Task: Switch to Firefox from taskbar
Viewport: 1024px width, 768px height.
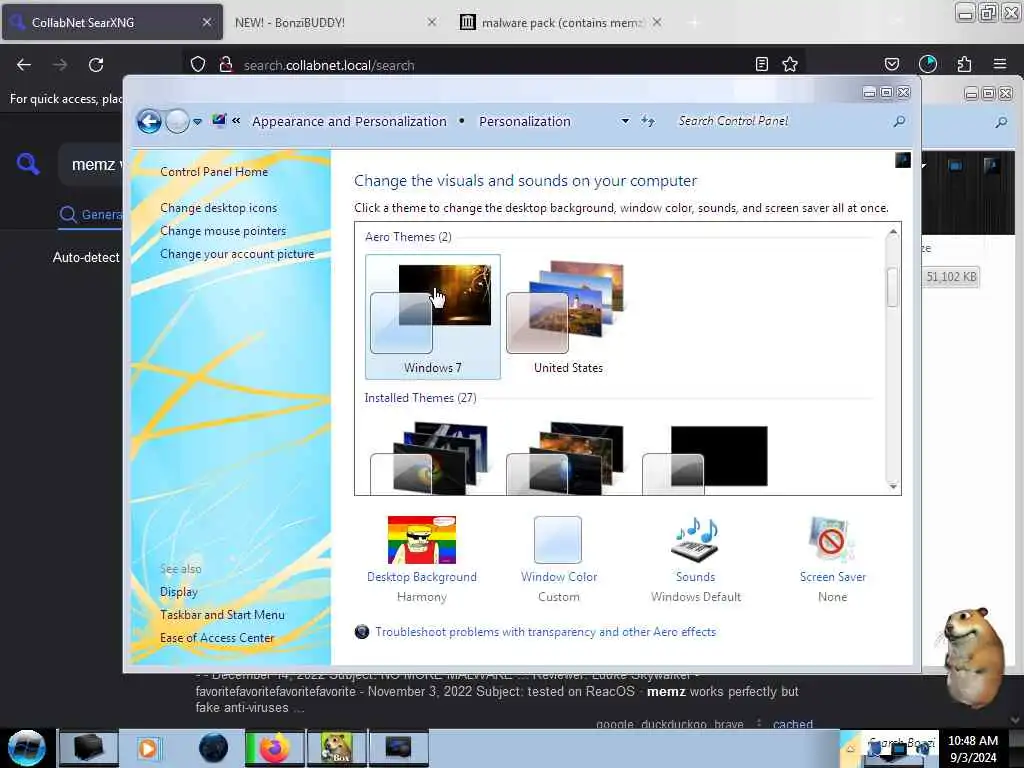Action: 274,748
